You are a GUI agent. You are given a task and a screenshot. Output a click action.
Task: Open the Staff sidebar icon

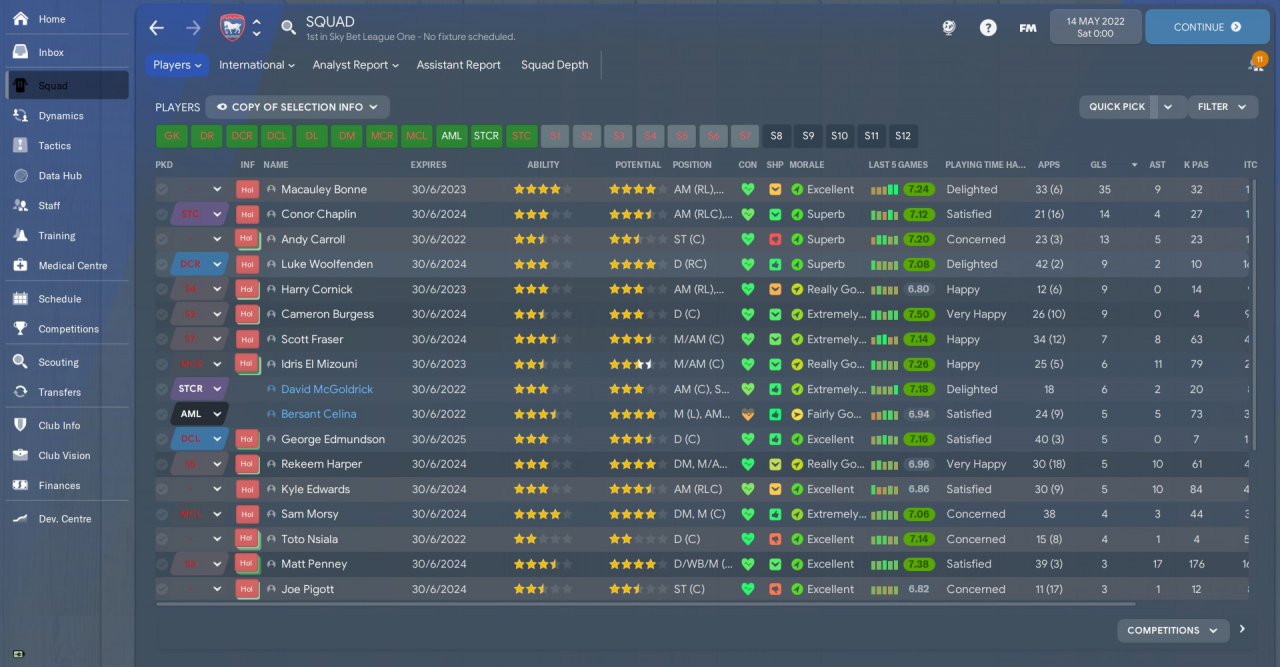(20, 206)
